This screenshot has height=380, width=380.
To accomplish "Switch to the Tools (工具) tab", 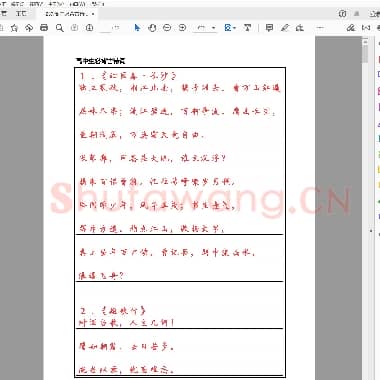I will 22,14.
